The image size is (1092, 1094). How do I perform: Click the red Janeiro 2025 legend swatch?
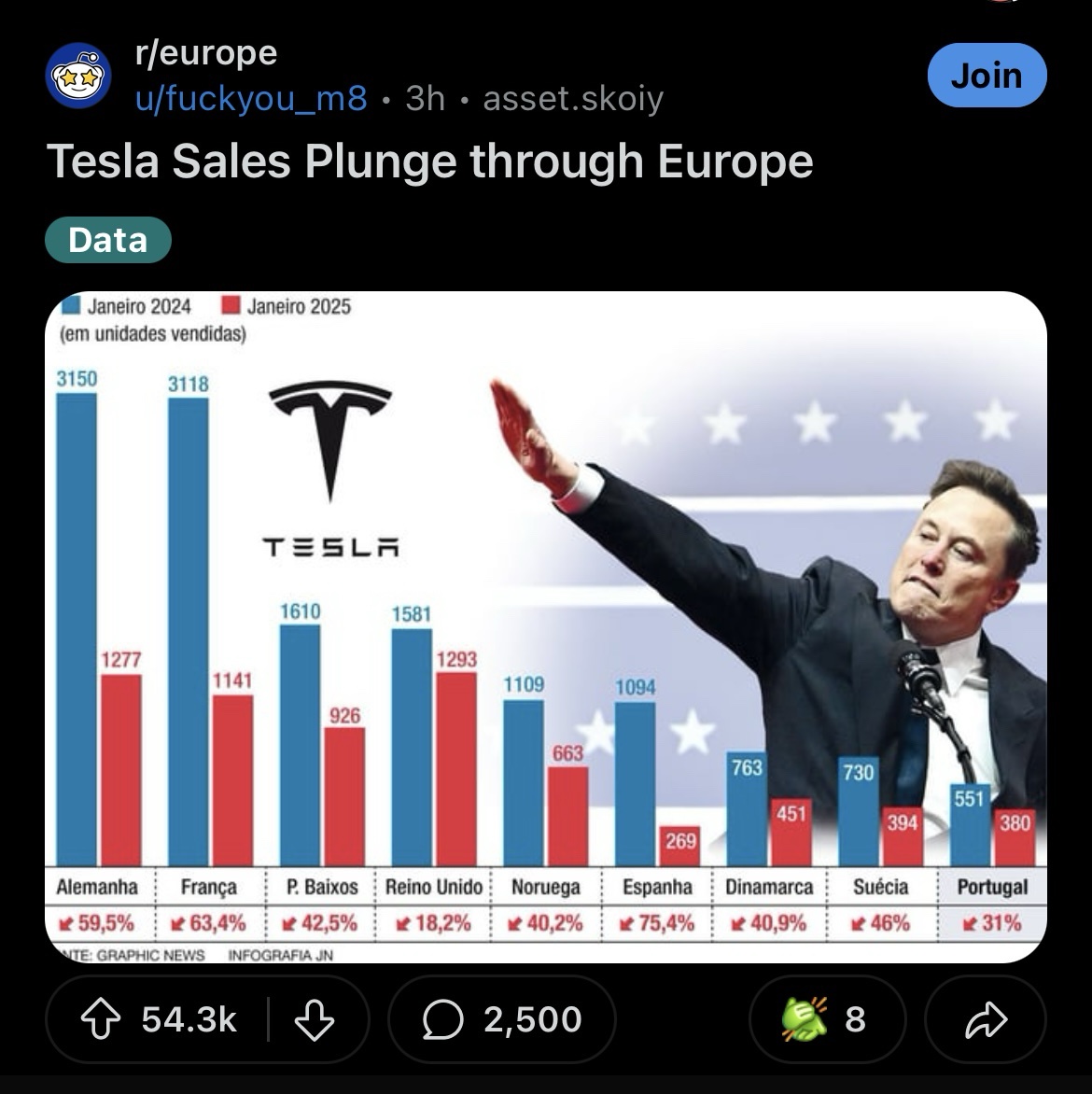click(x=231, y=305)
